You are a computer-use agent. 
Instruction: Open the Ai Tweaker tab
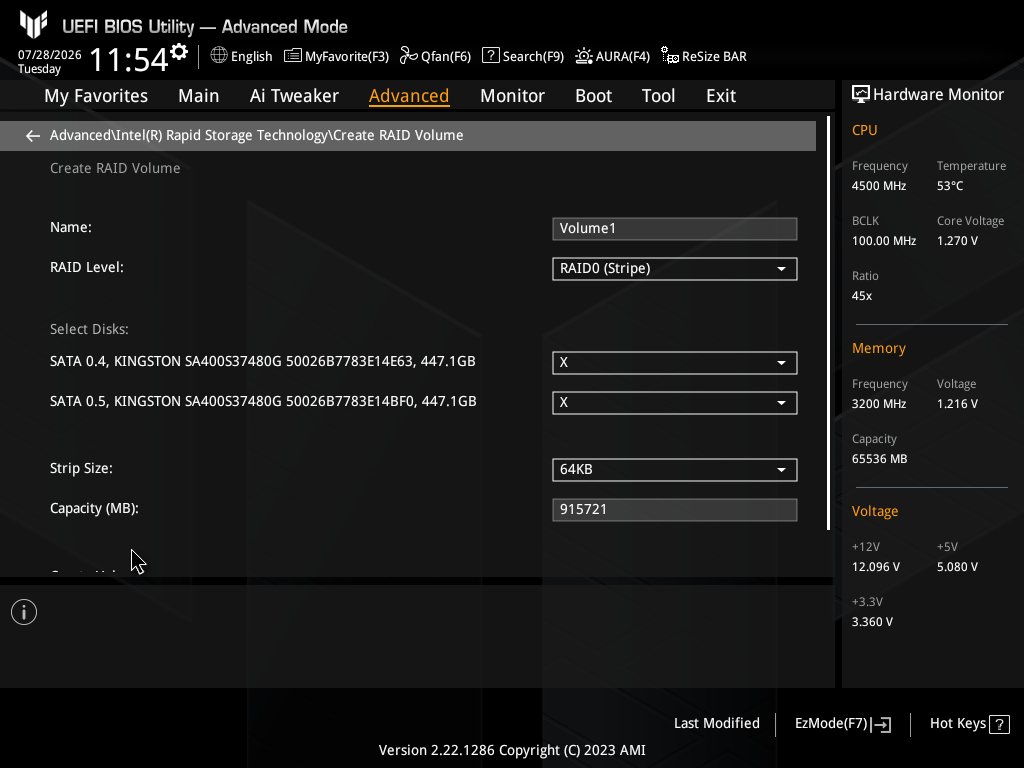(294, 96)
